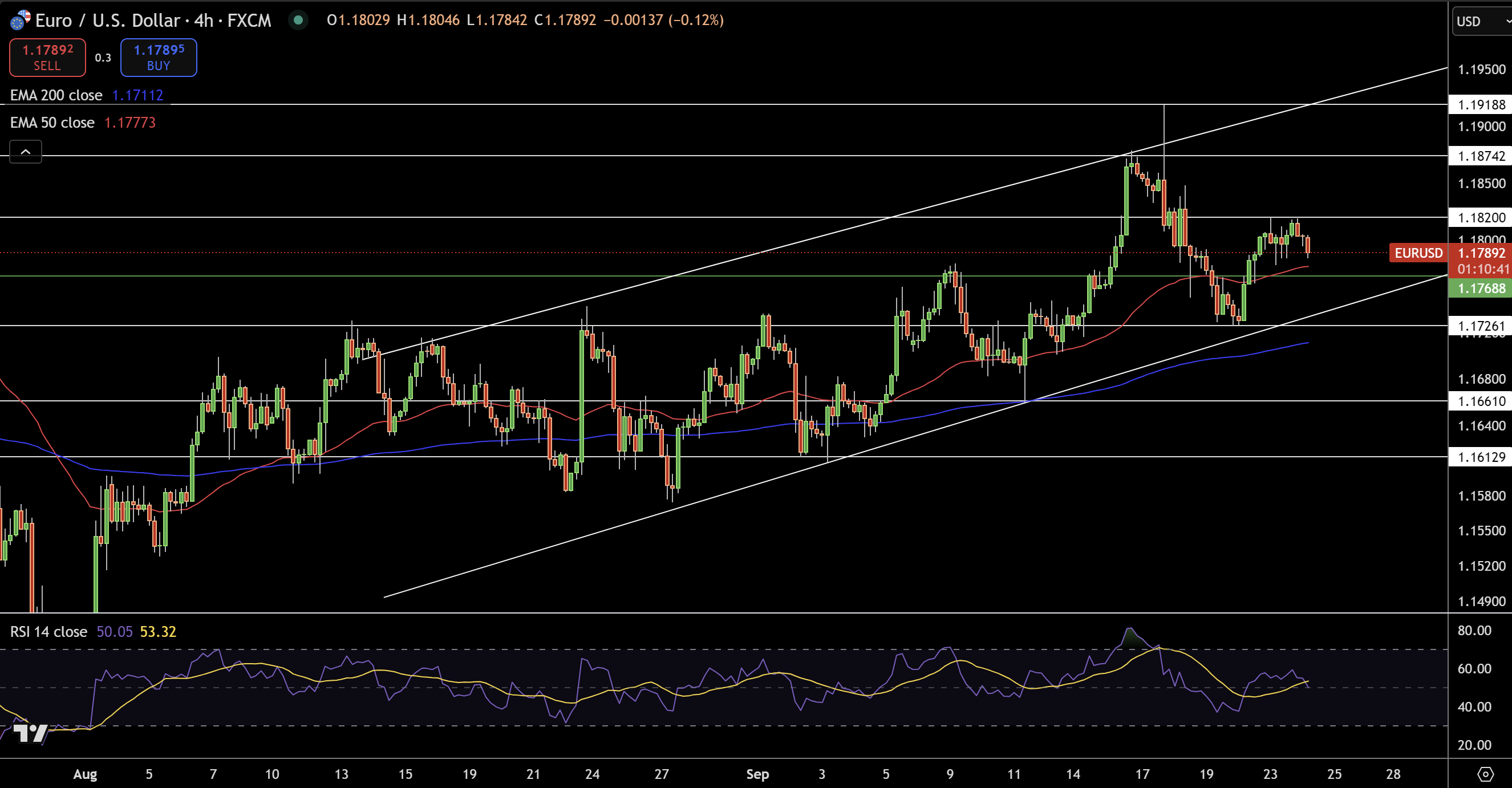
Task: Click the 1.16129 price label
Action: click(1481, 457)
